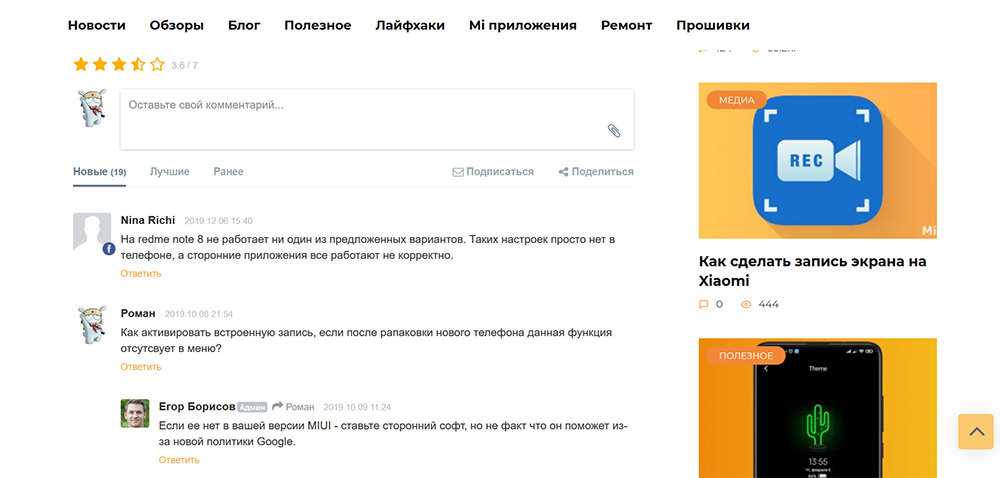Open the article "Как сделать запись экрана на Xiaomi"
The height and width of the screenshot is (478, 1000).
coord(812,271)
